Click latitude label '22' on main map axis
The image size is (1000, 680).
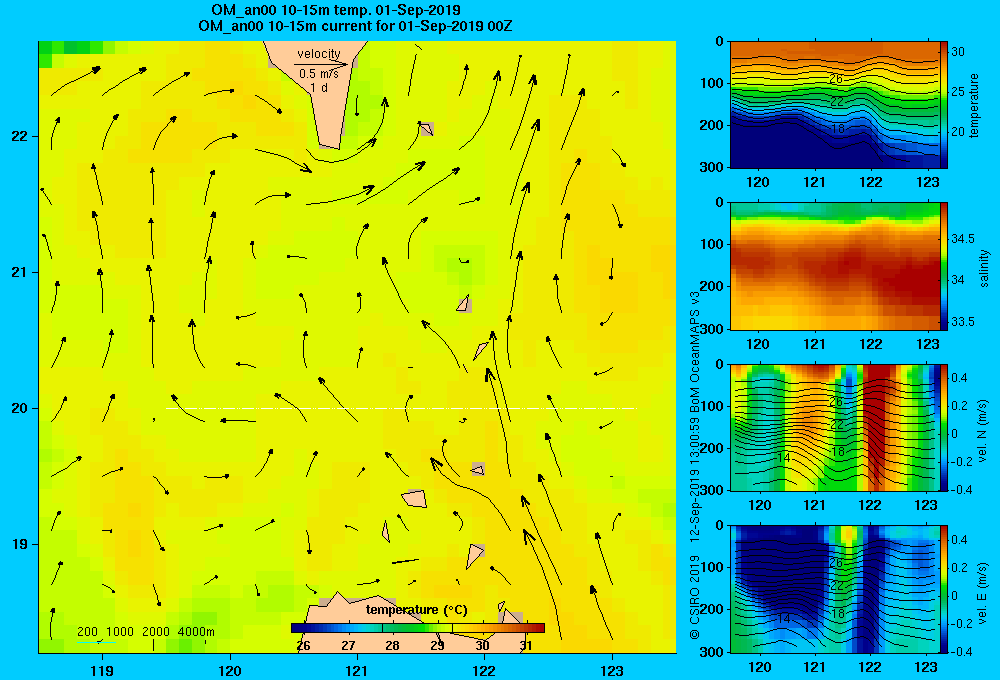pyautogui.click(x=19, y=136)
